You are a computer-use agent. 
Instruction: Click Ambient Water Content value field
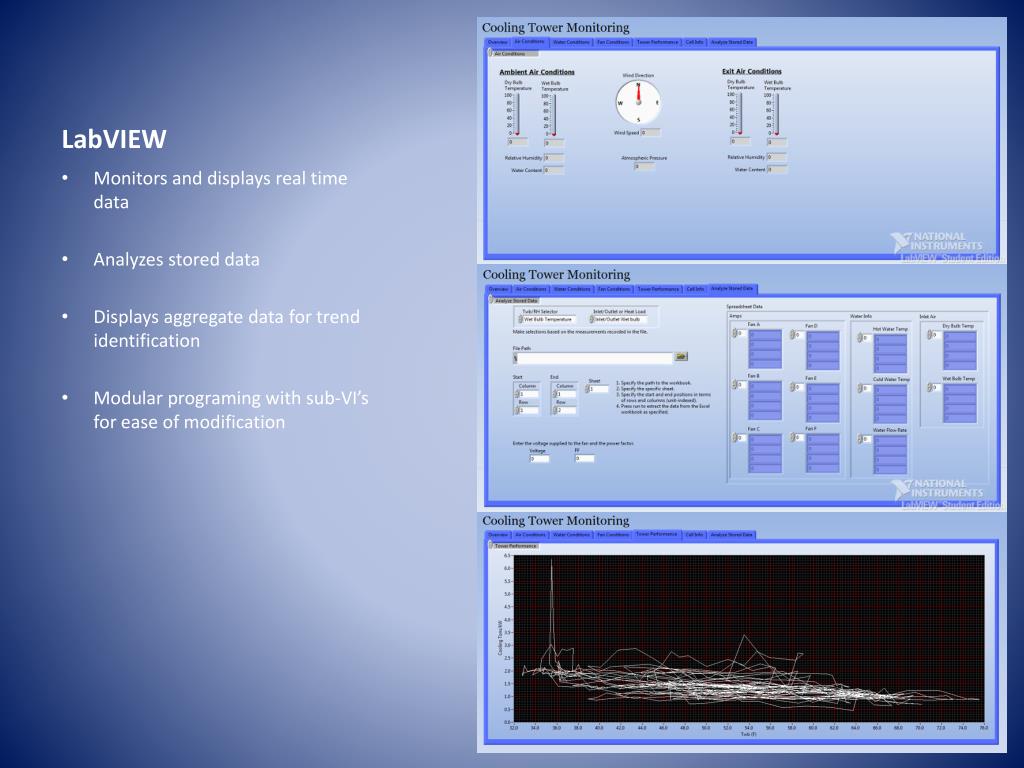pos(554,170)
